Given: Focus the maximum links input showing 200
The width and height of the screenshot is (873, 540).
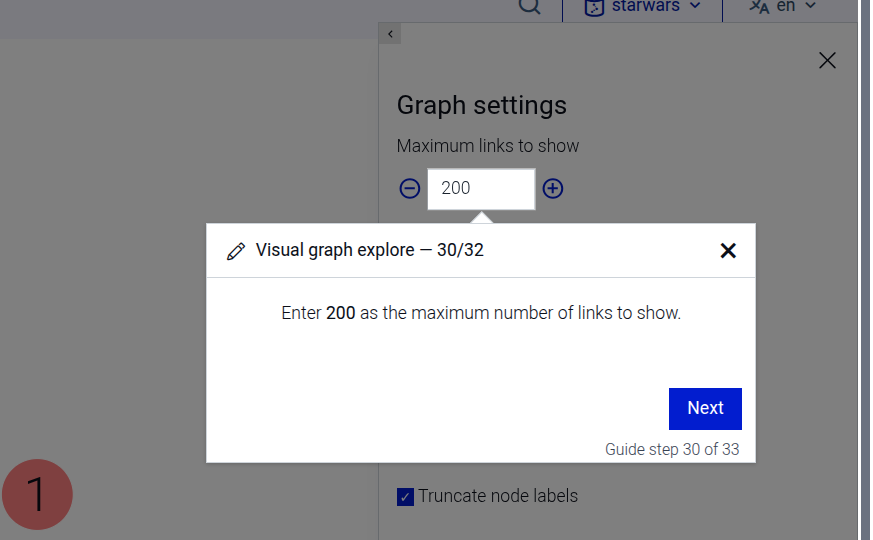Looking at the screenshot, I should tap(480, 188).
